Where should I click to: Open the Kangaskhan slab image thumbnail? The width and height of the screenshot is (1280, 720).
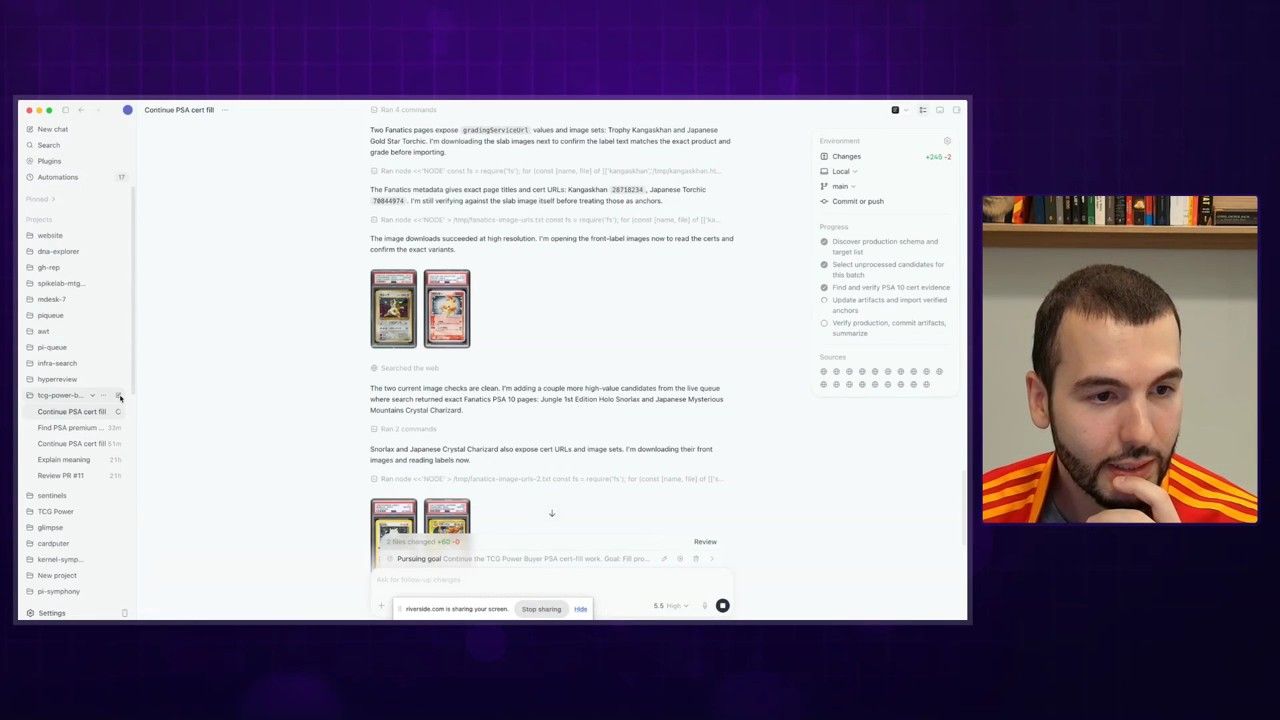tap(394, 309)
